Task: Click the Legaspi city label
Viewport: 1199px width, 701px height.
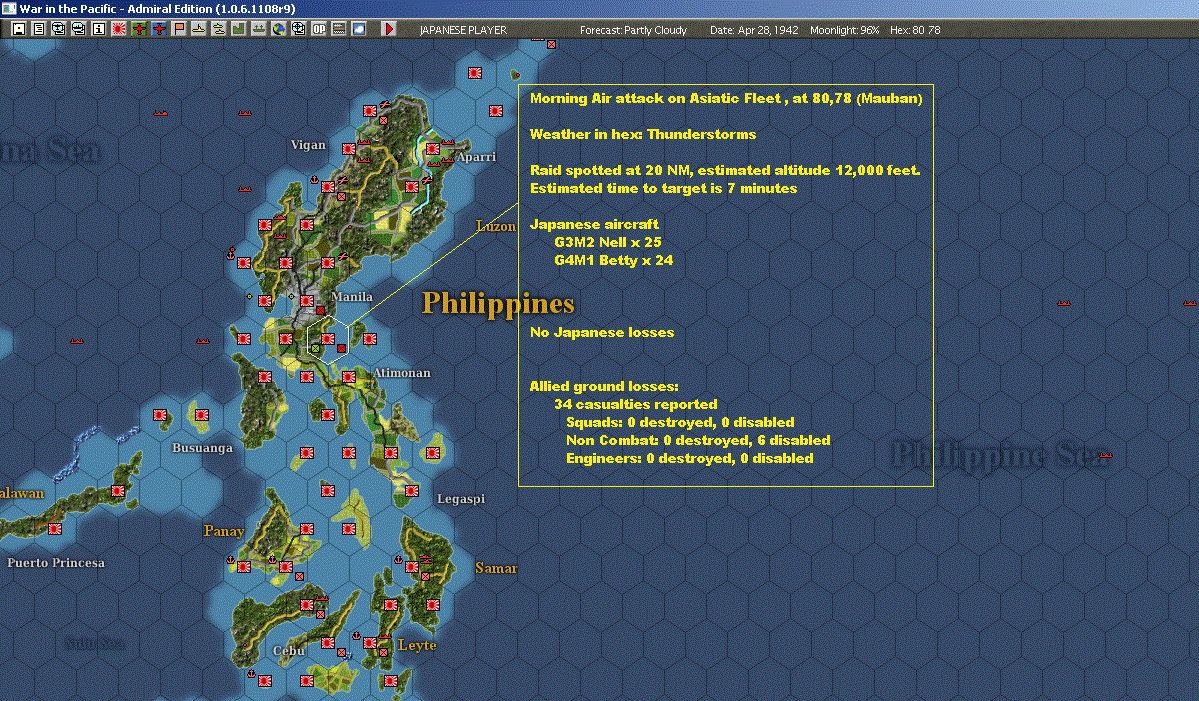Action: 460,499
